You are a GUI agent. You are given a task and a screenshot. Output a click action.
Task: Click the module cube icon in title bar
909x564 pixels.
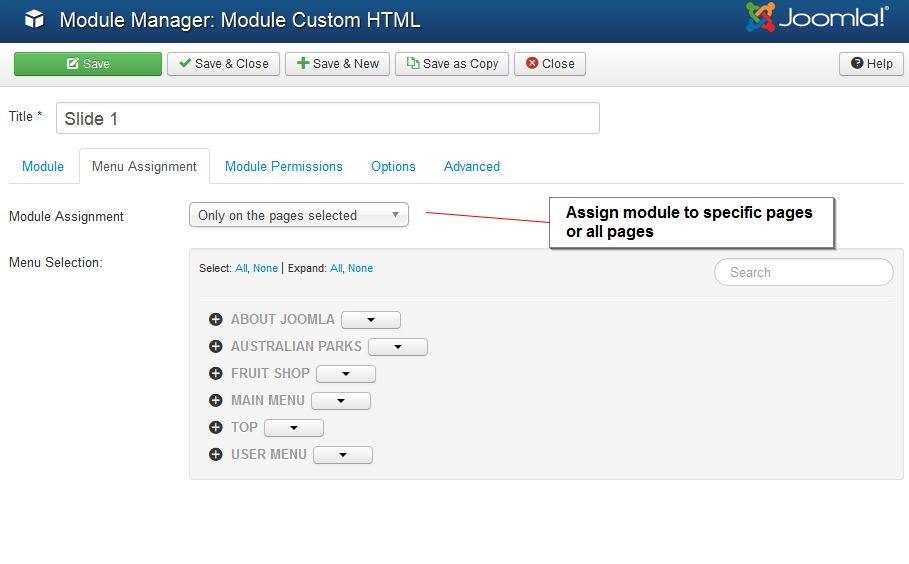pos(34,20)
